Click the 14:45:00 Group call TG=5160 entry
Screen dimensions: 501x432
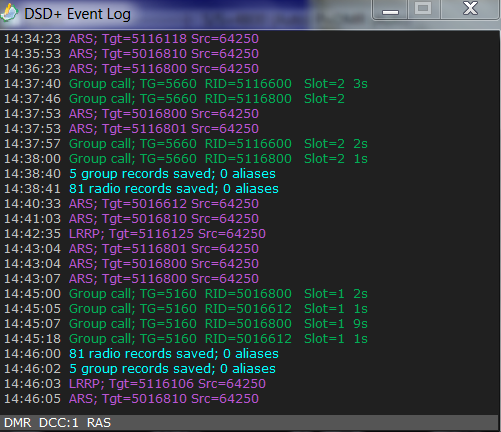pyautogui.click(x=186, y=294)
